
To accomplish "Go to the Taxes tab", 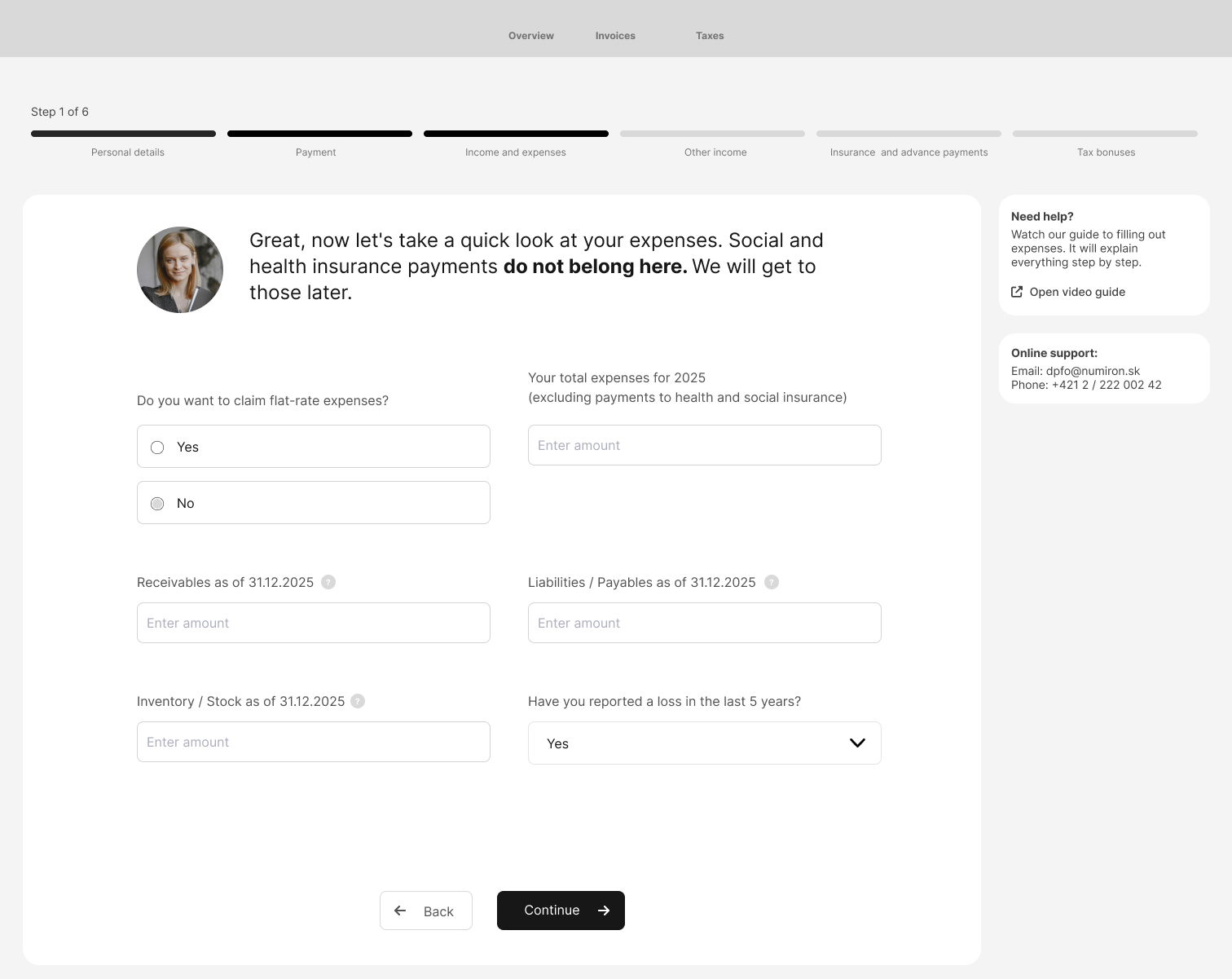I will click(710, 36).
